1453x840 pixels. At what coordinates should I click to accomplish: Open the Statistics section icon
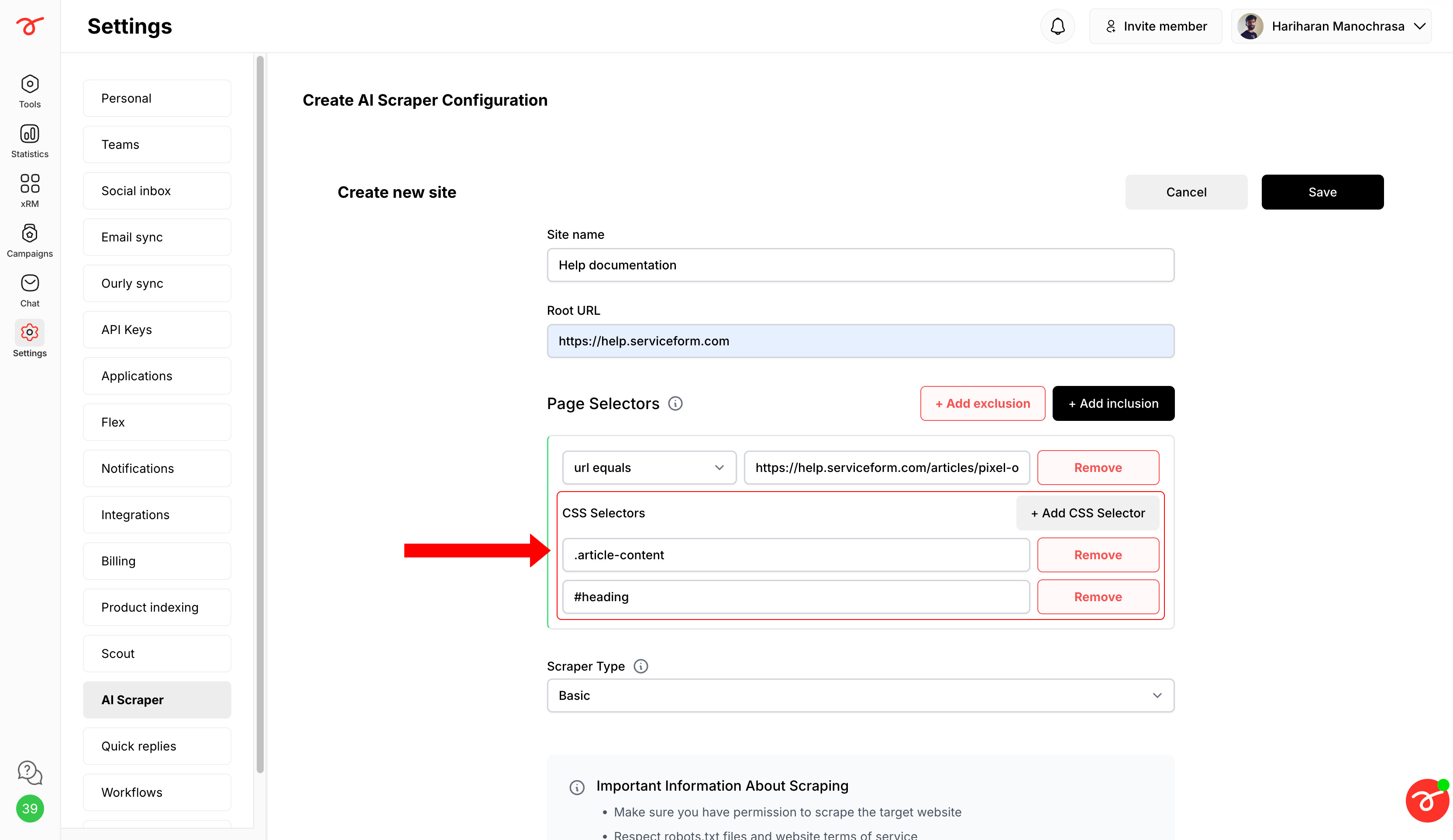pyautogui.click(x=29, y=134)
